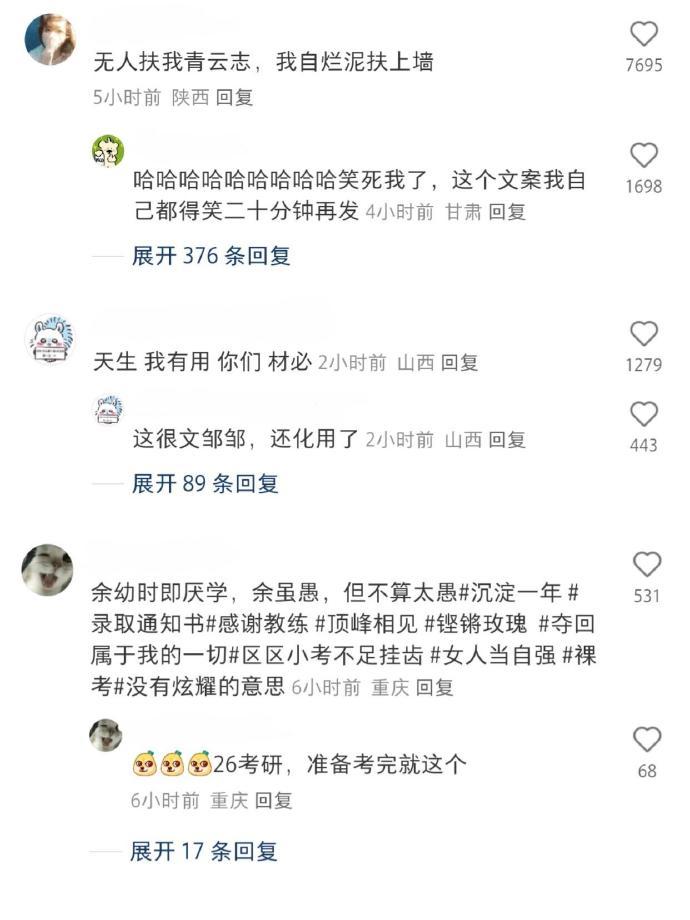Expand 展开 89 条回复

(205, 483)
